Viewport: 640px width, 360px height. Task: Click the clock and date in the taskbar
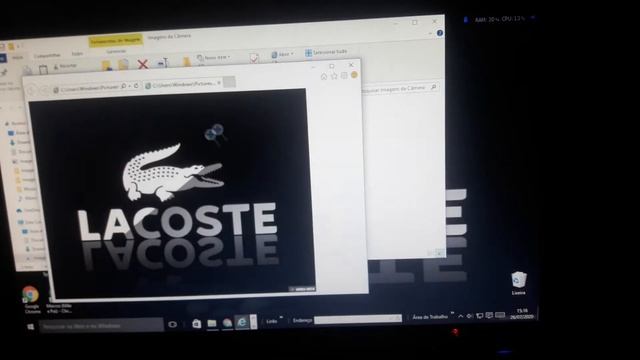tap(522, 314)
